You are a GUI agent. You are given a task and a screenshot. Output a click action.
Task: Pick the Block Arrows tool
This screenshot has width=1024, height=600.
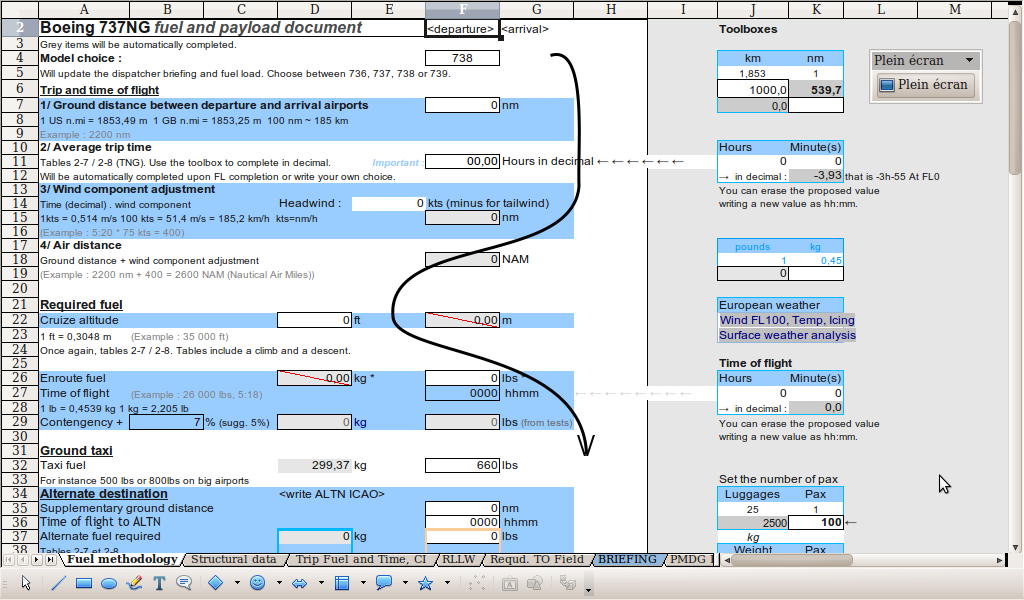pos(300,583)
